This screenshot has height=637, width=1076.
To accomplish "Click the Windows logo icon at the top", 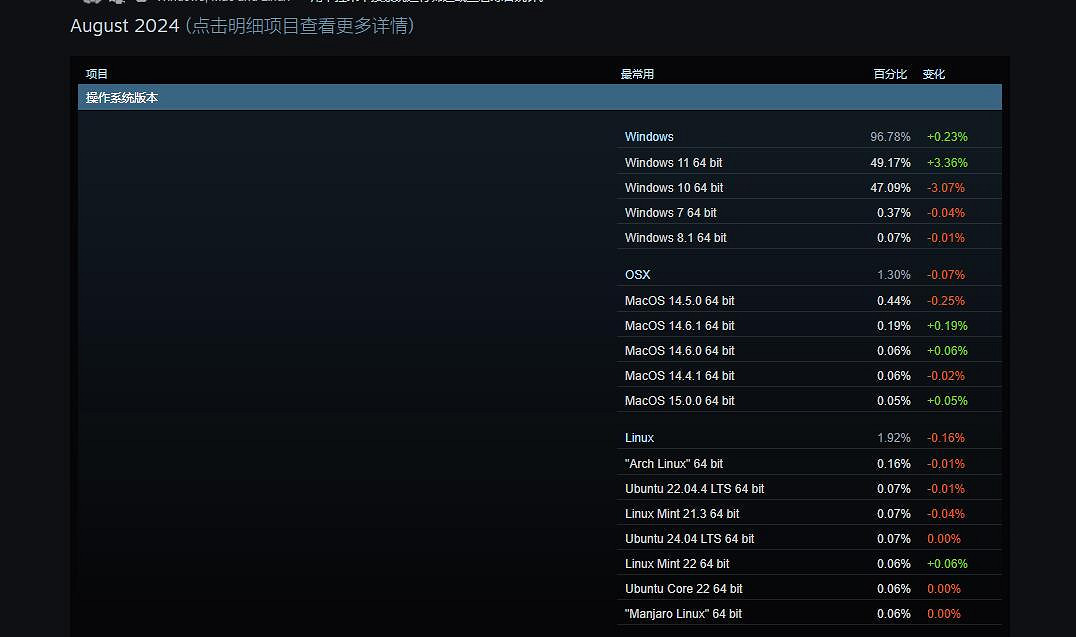I will pos(92,3).
